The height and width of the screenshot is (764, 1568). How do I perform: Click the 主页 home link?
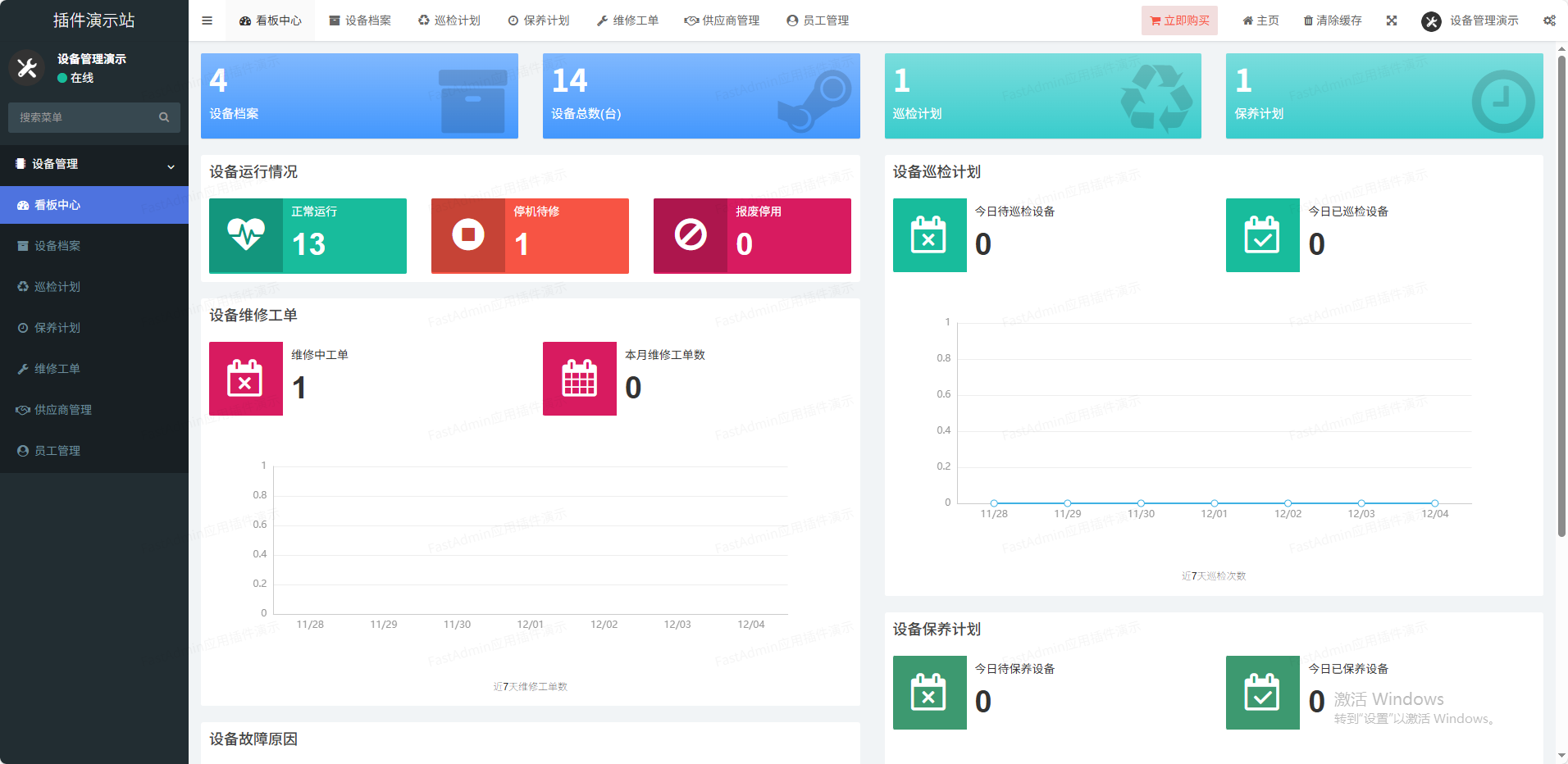[x=1260, y=20]
